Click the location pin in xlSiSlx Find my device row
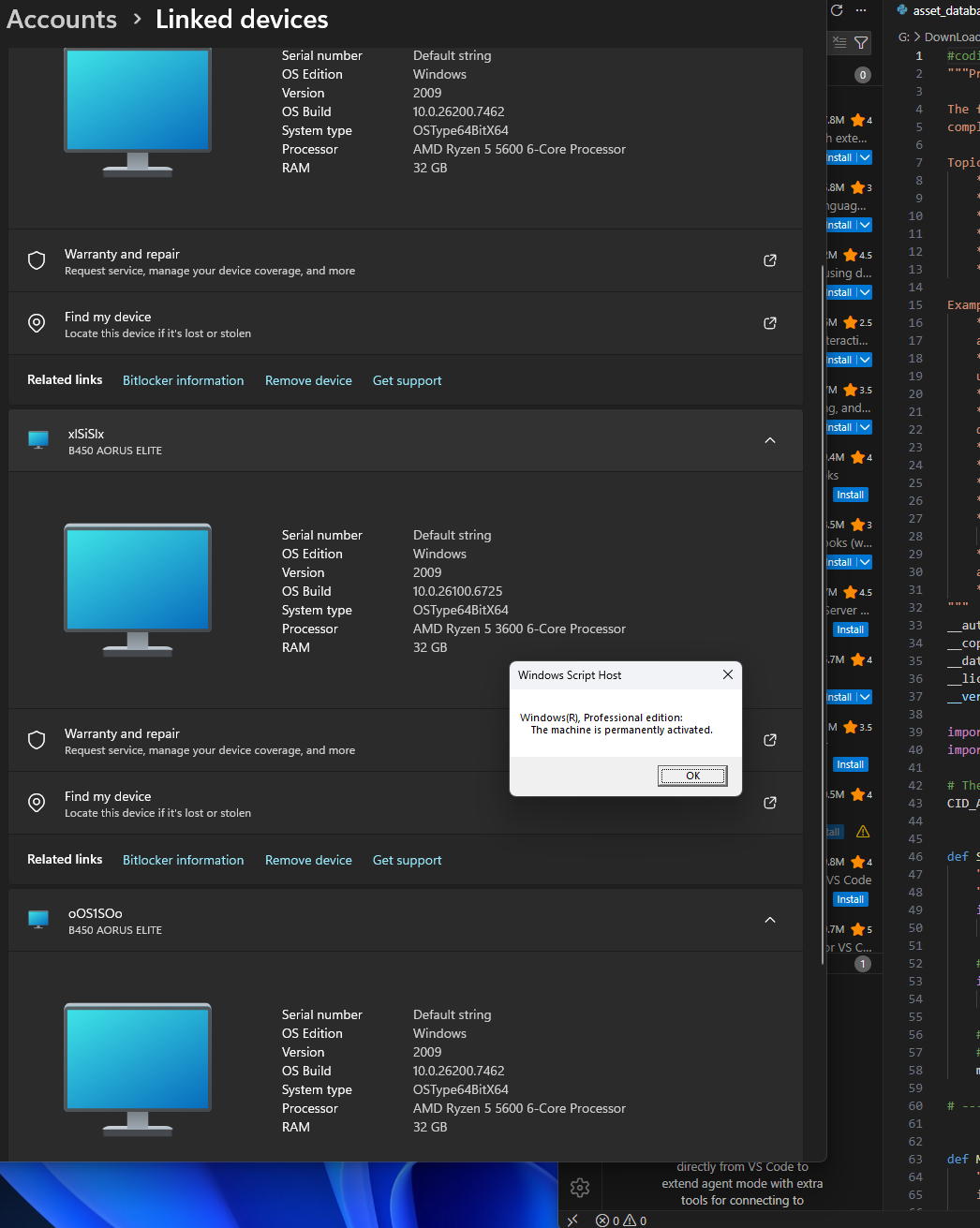Image resolution: width=980 pixels, height=1228 pixels. pyautogui.click(x=37, y=803)
